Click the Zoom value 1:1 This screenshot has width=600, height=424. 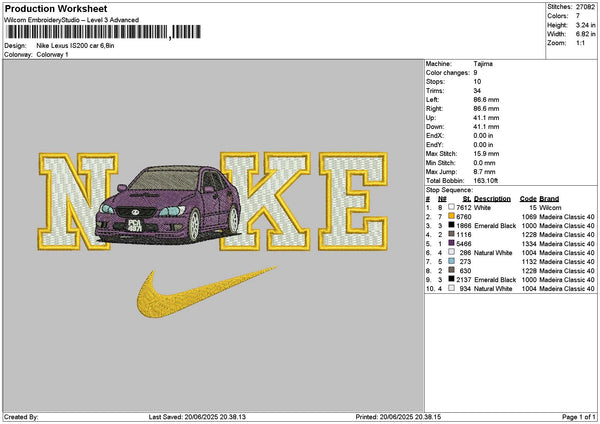(580, 43)
